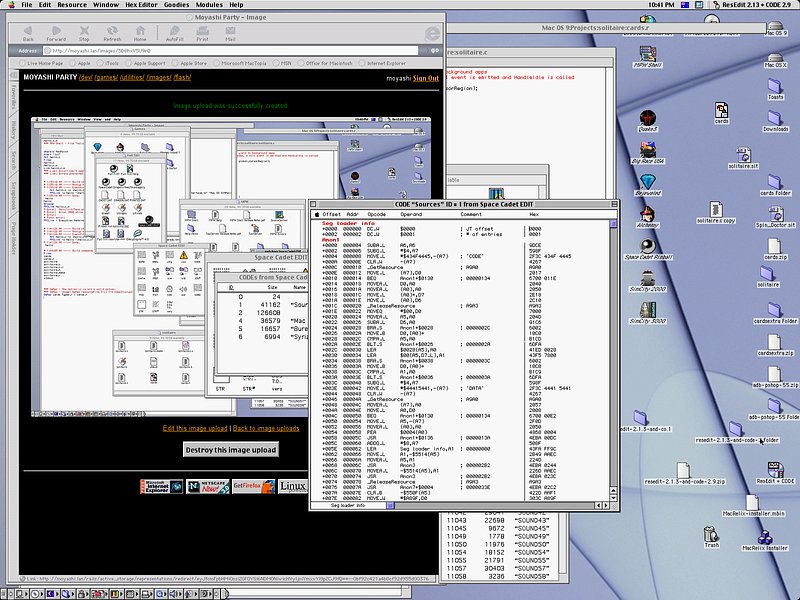Select the Space Cadet Pinball desktop icon
This screenshot has height=600, width=800.
(x=647, y=246)
